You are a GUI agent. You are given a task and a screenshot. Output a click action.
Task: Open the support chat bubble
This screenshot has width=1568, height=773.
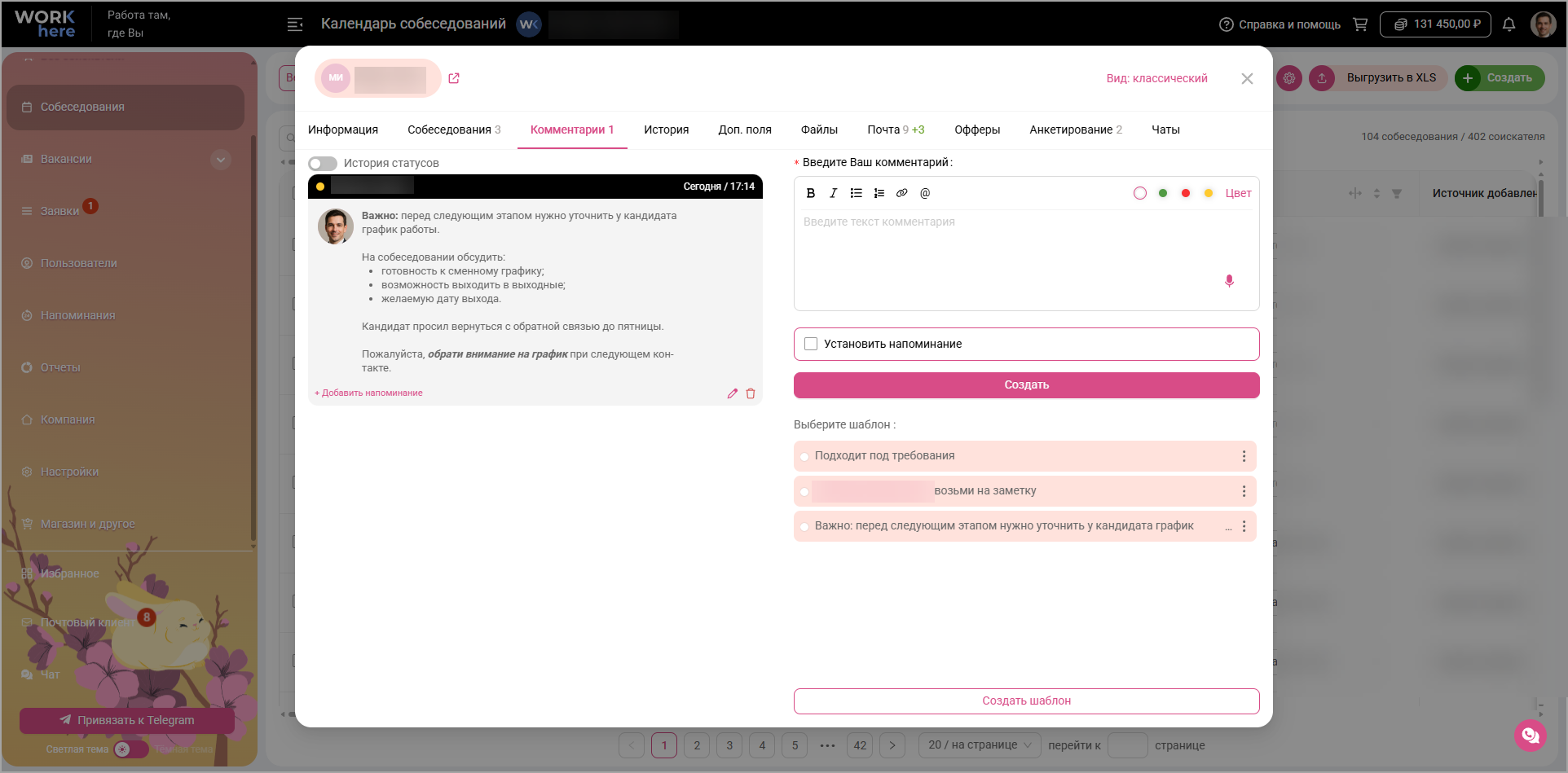coord(1531,736)
